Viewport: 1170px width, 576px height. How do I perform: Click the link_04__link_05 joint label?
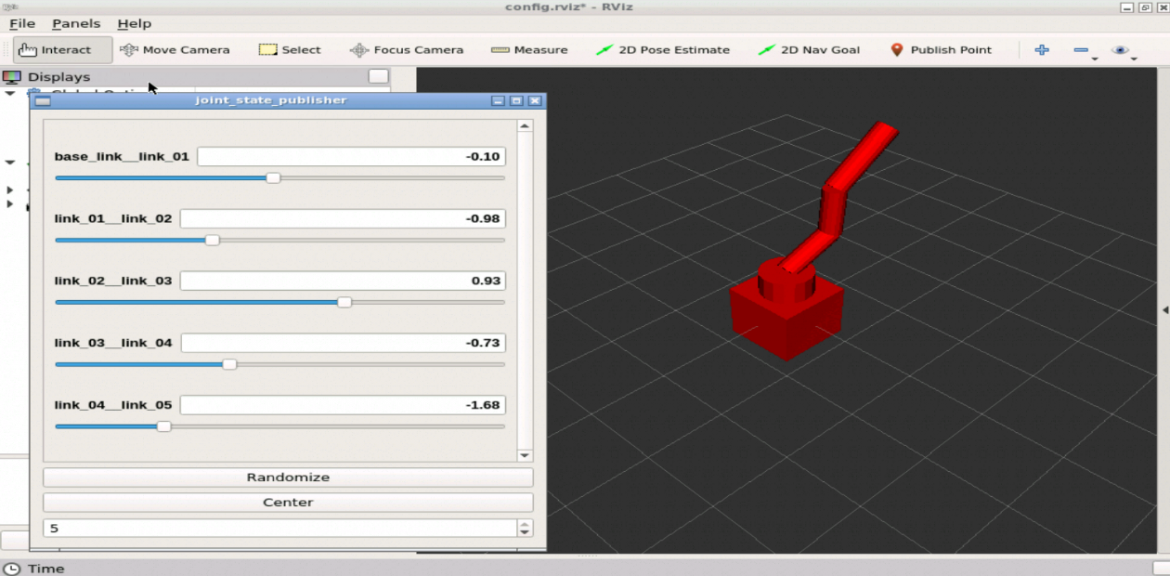113,405
